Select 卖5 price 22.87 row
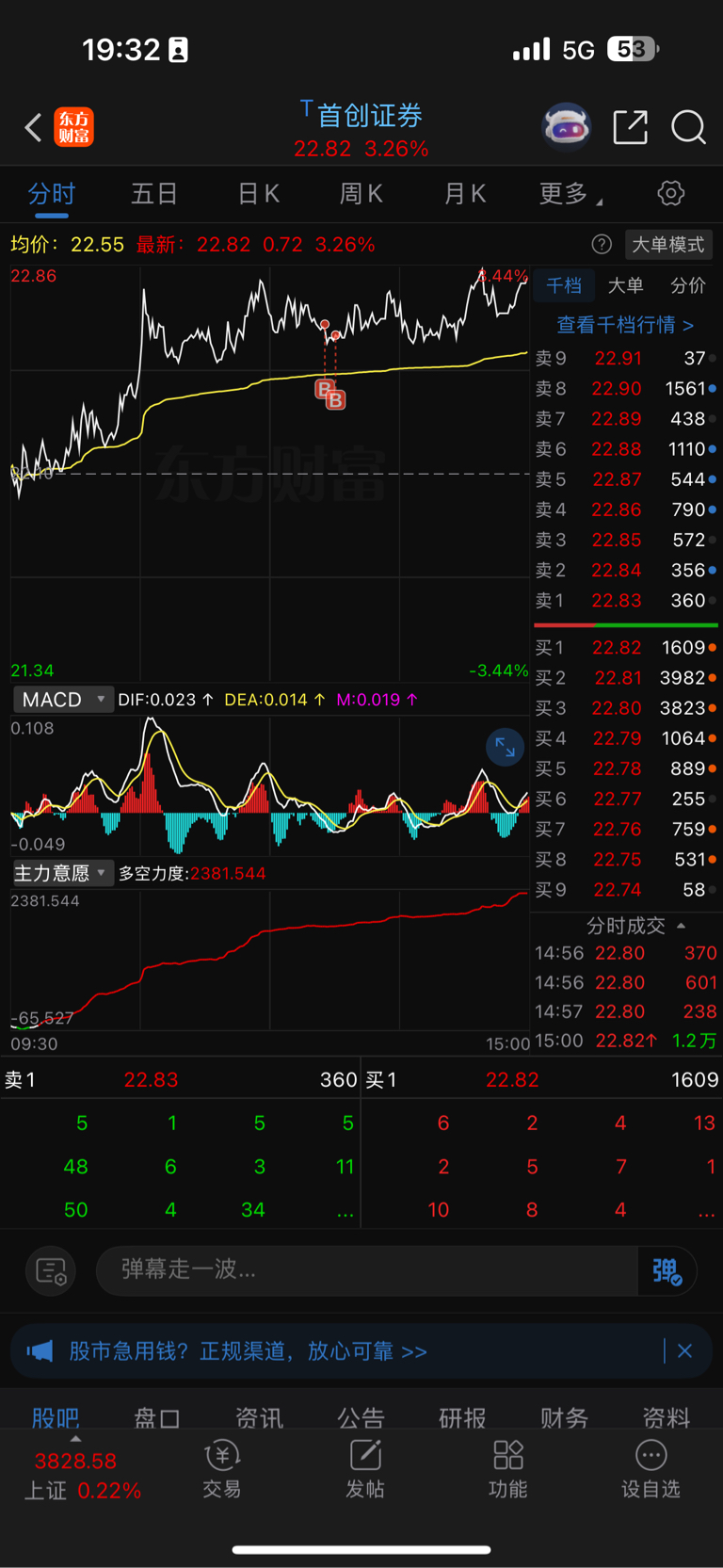The width and height of the screenshot is (723, 1568). click(626, 479)
